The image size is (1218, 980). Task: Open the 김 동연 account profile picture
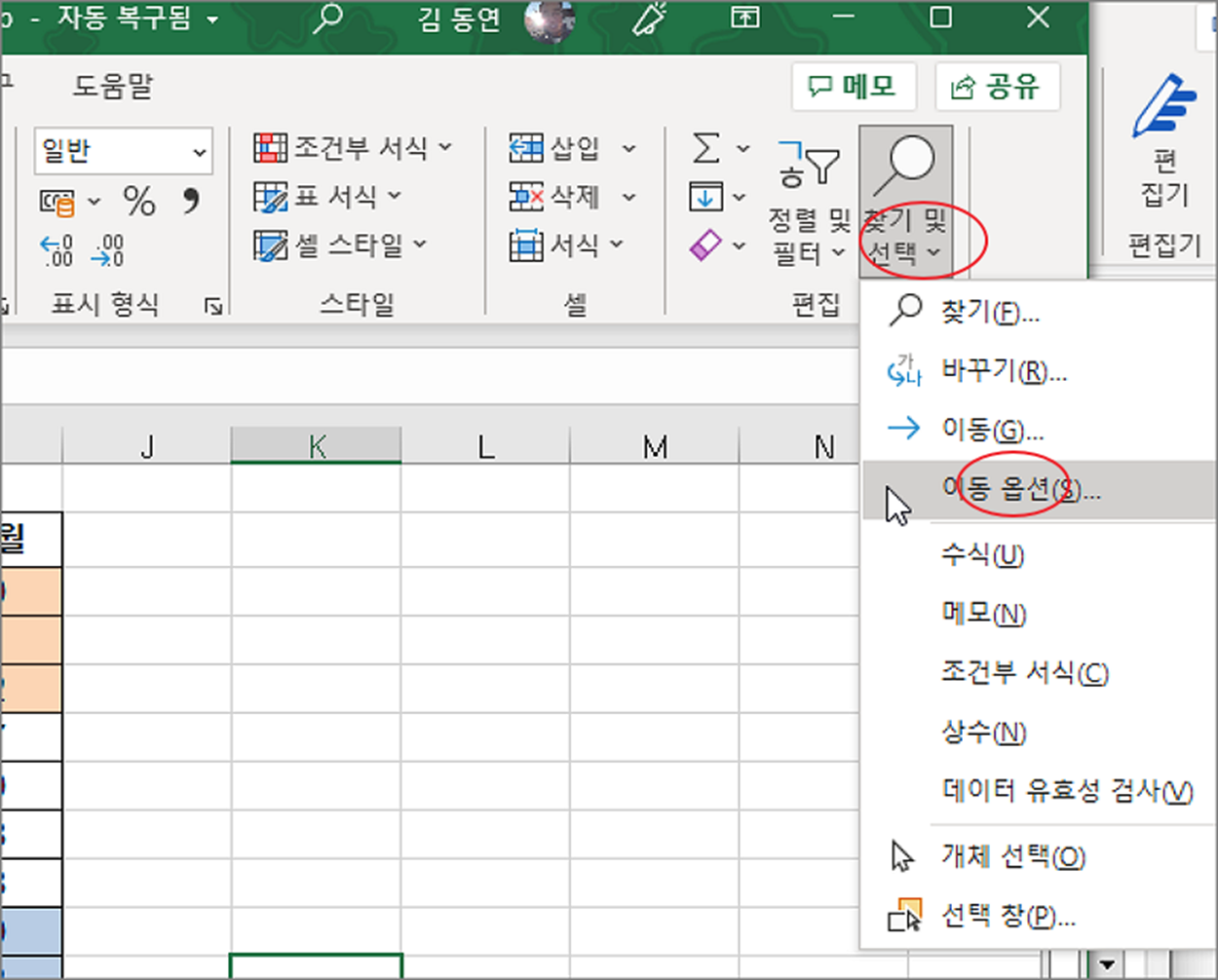tap(548, 19)
